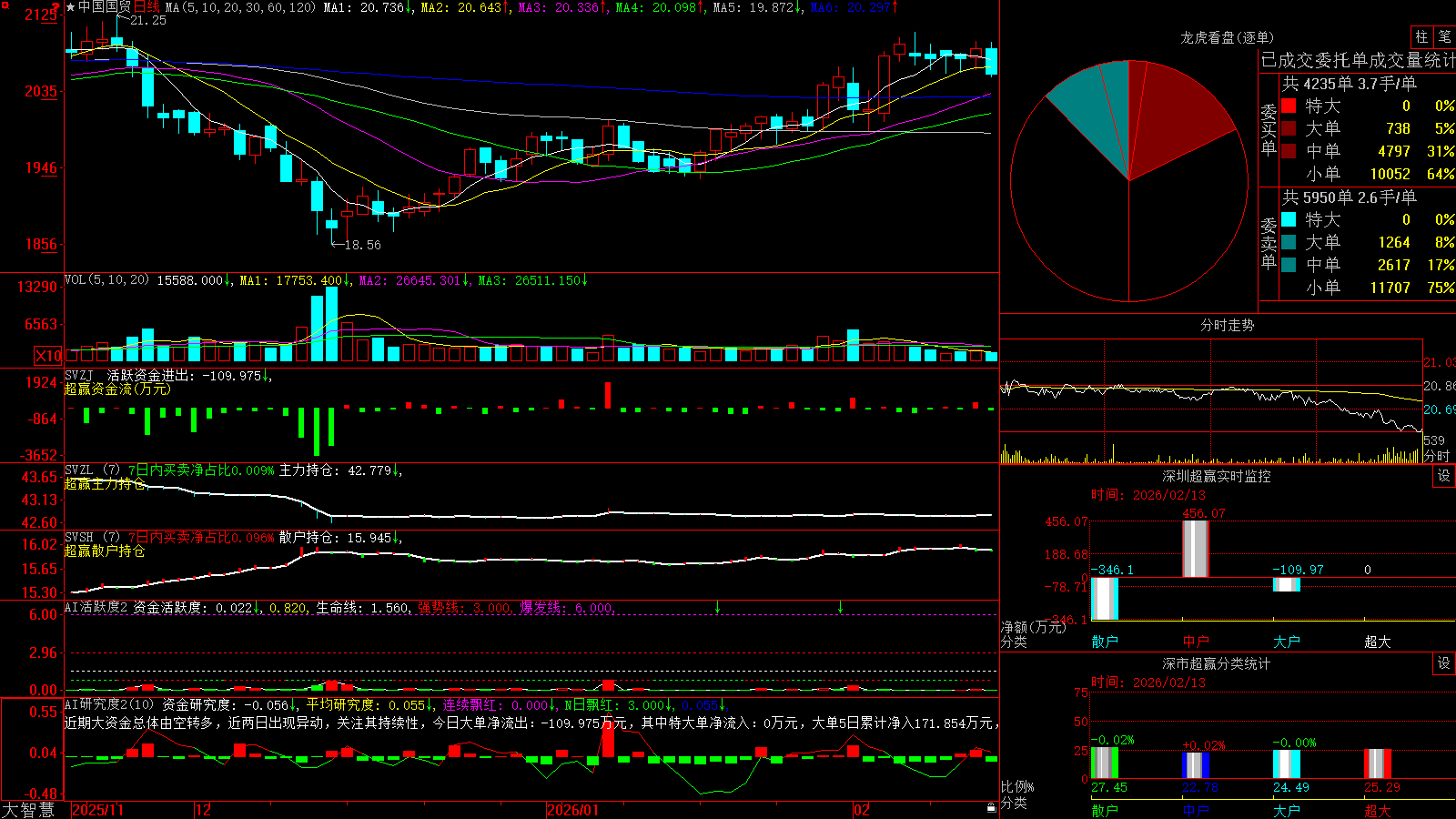Viewport: 1456px width, 819px height.
Task: Switch pie panel to 柱 bar mode
Action: (x=1421, y=37)
